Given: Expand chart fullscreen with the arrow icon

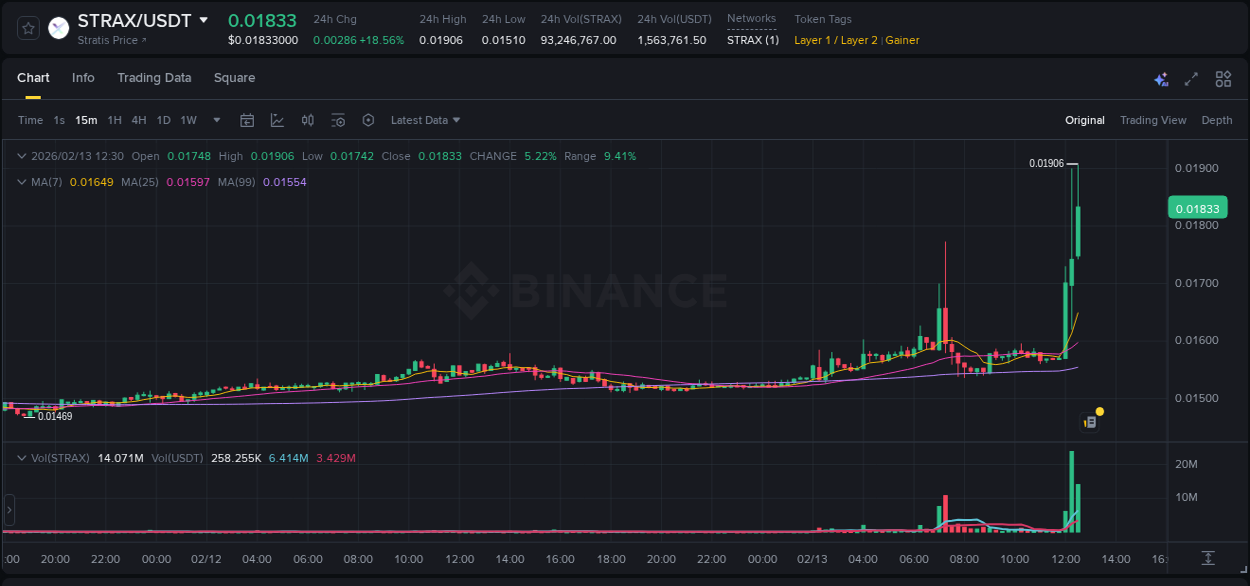Looking at the screenshot, I should (x=1191, y=78).
